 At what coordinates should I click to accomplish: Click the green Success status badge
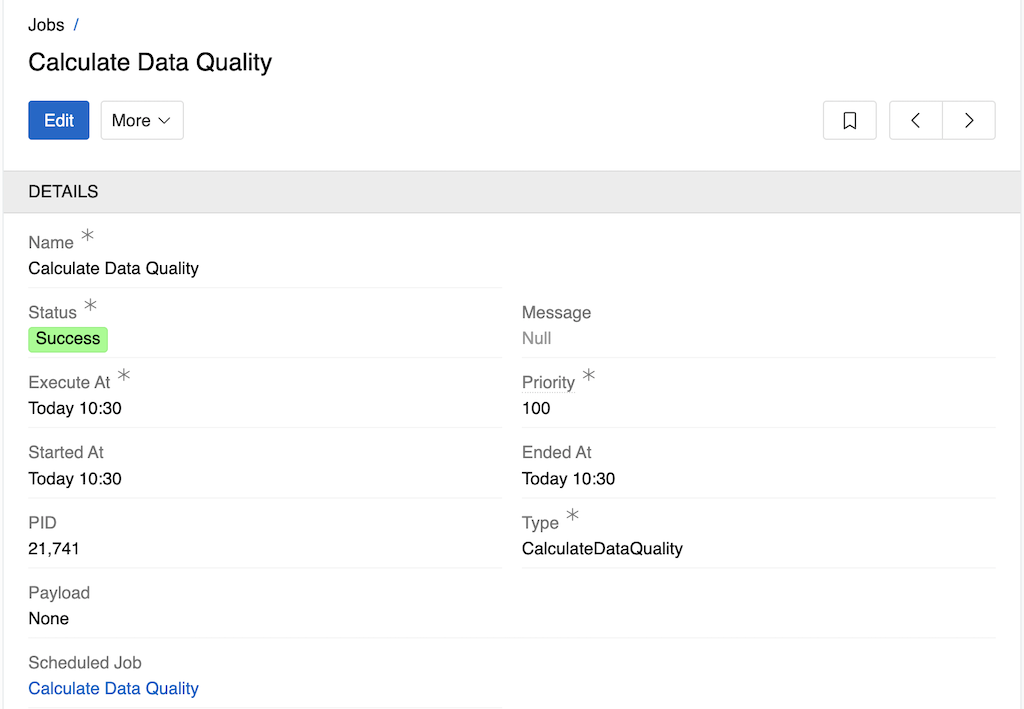click(x=68, y=339)
